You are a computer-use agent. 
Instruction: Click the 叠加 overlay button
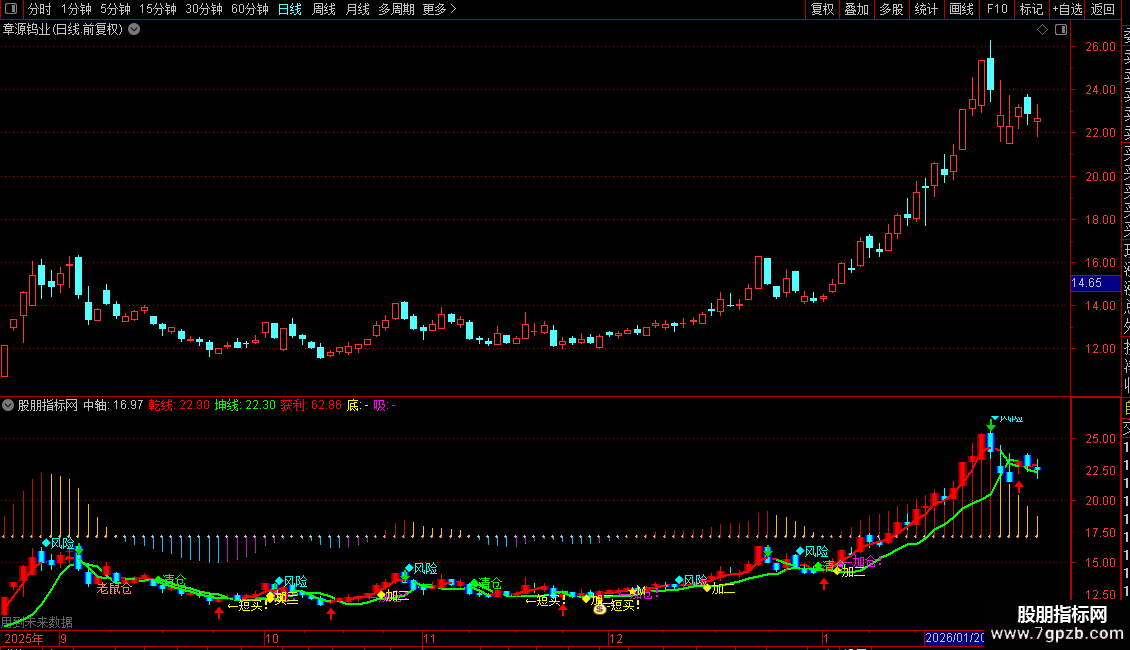click(x=857, y=9)
